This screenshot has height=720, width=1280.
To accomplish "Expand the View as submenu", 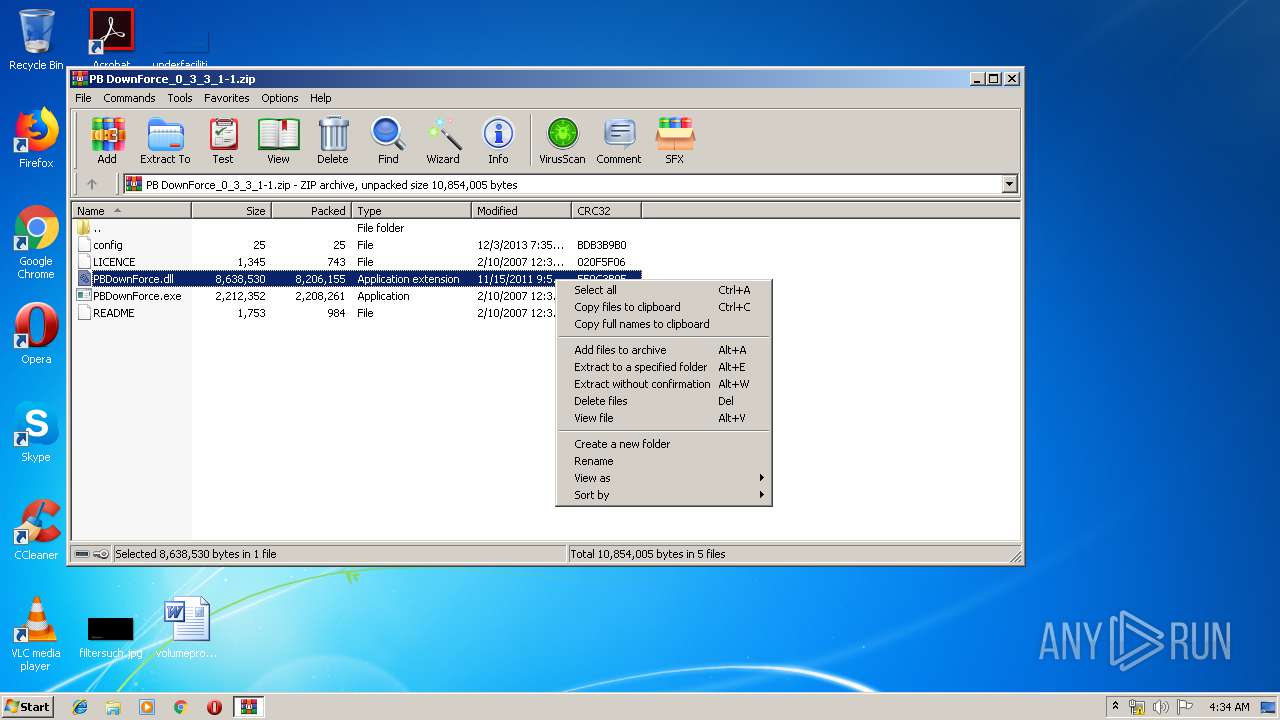I will pyautogui.click(x=664, y=478).
